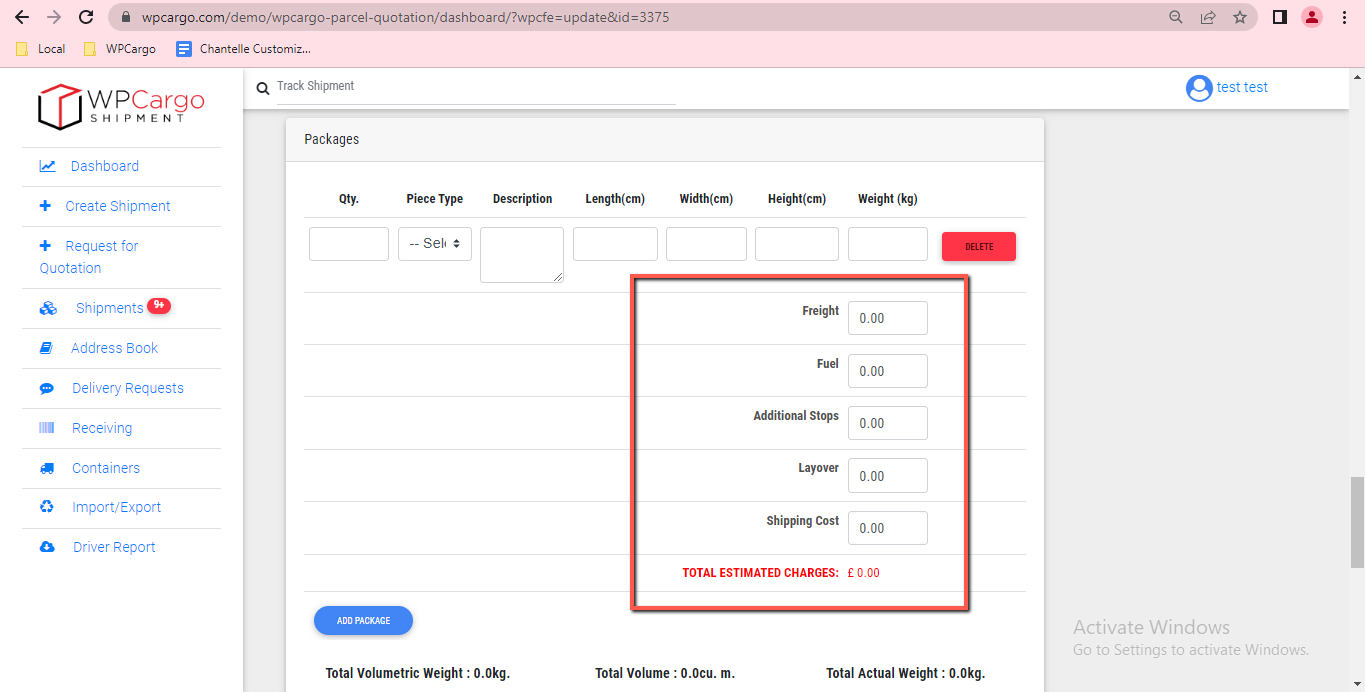The width and height of the screenshot is (1365, 692).
Task: Click the test test username link
Action: (x=1242, y=87)
